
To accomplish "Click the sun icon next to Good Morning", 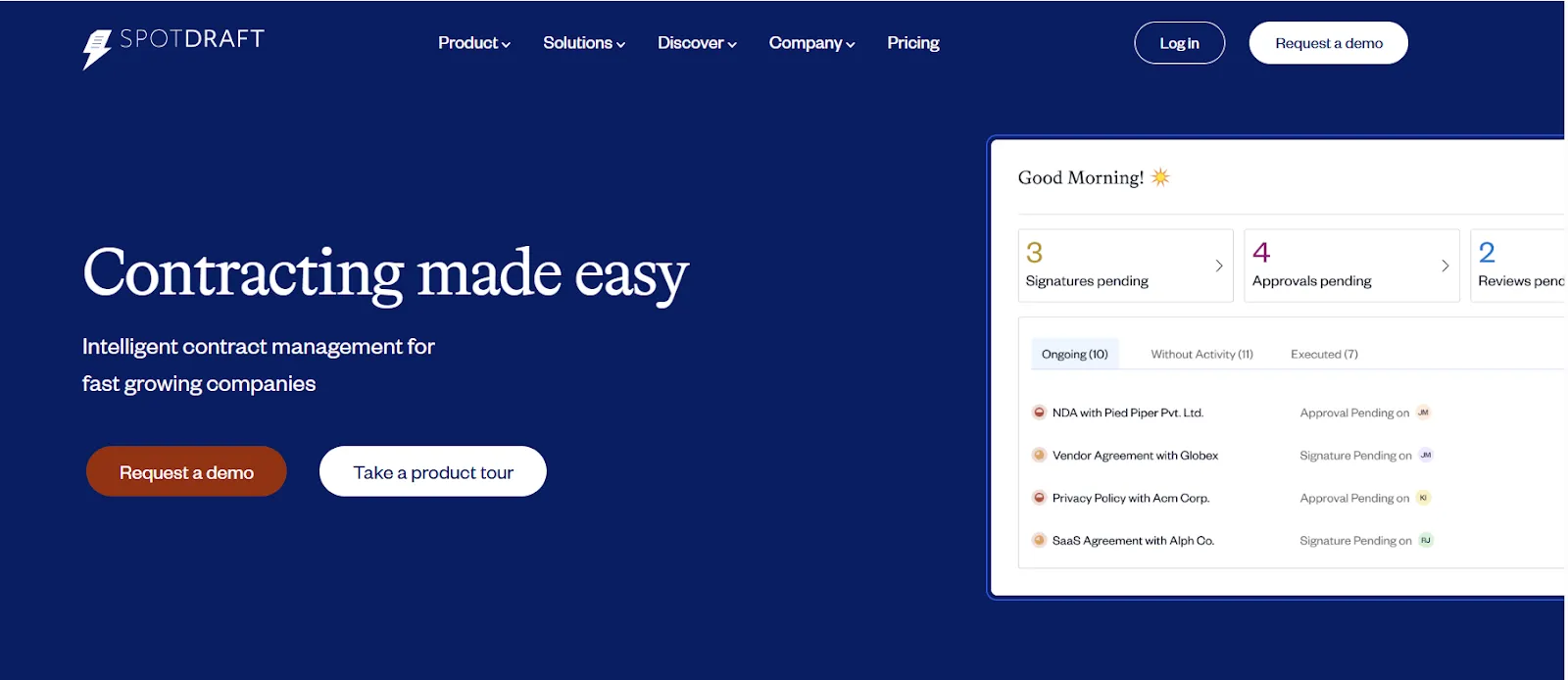I will [x=1160, y=177].
